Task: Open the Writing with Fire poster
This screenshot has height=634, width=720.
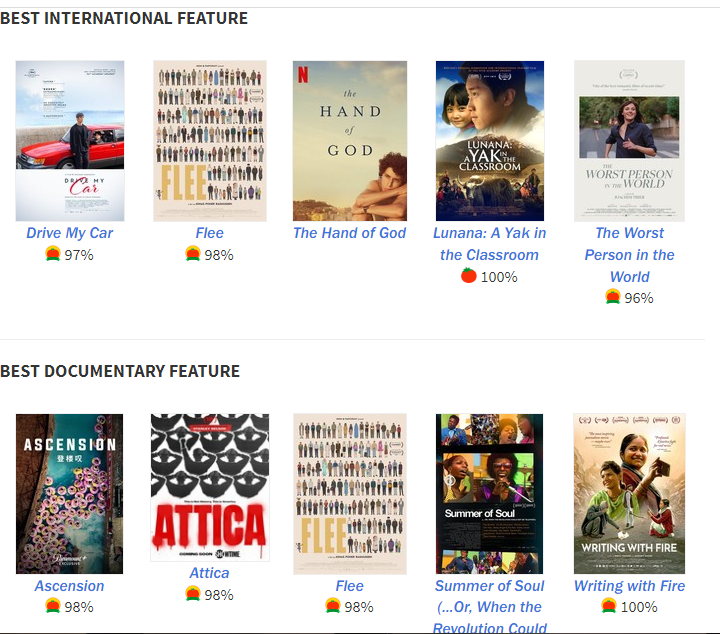Action: pyautogui.click(x=630, y=494)
